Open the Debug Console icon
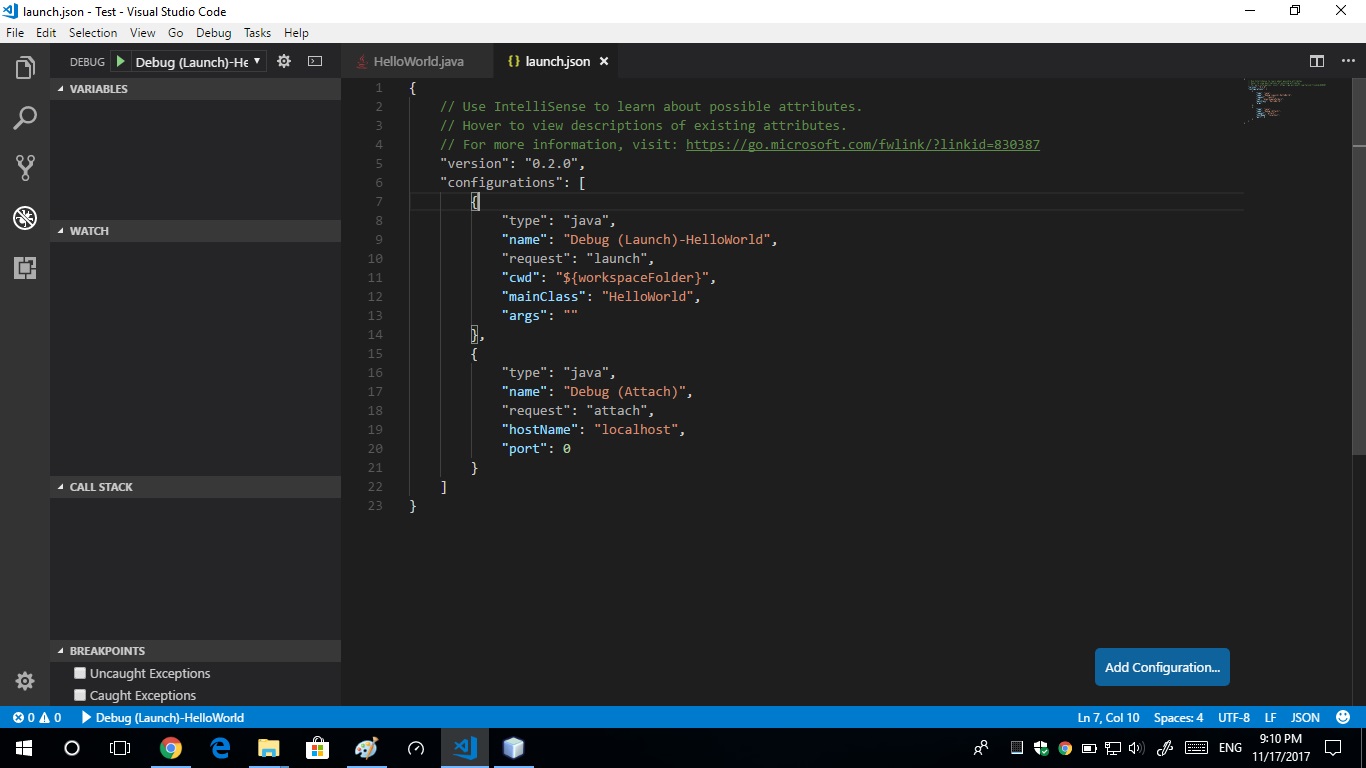The width and height of the screenshot is (1366, 768). click(x=315, y=61)
